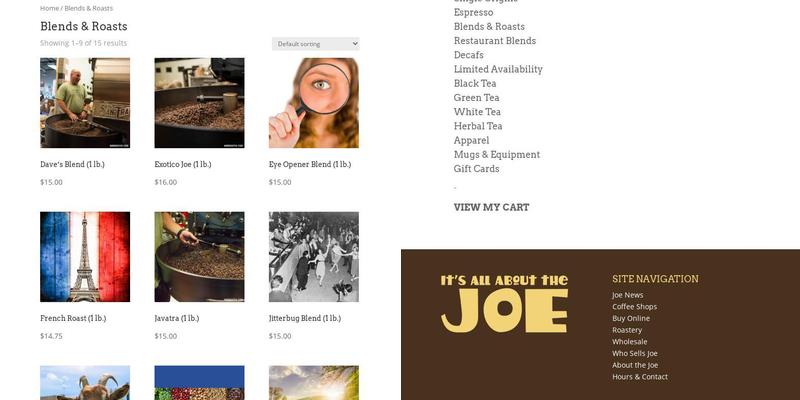Open Wholesale in footer navigation

click(x=630, y=342)
